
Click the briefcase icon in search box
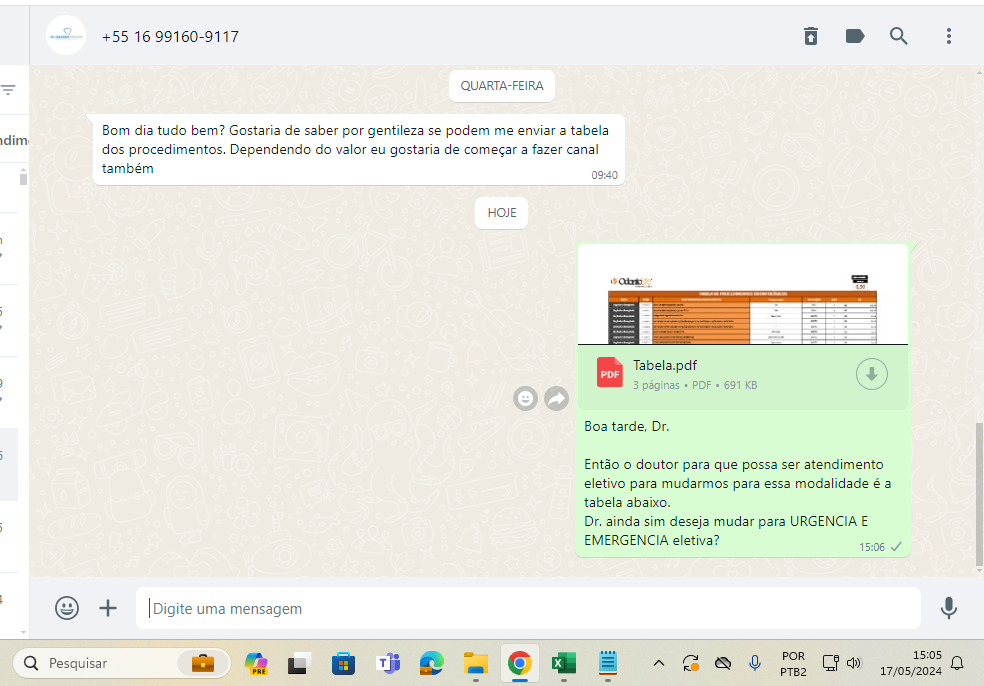[x=203, y=663]
